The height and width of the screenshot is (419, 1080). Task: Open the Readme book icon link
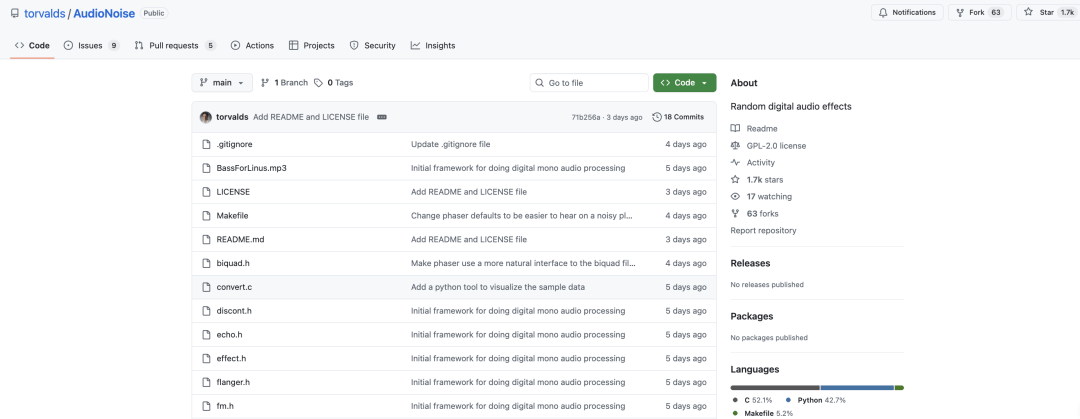tap(736, 129)
